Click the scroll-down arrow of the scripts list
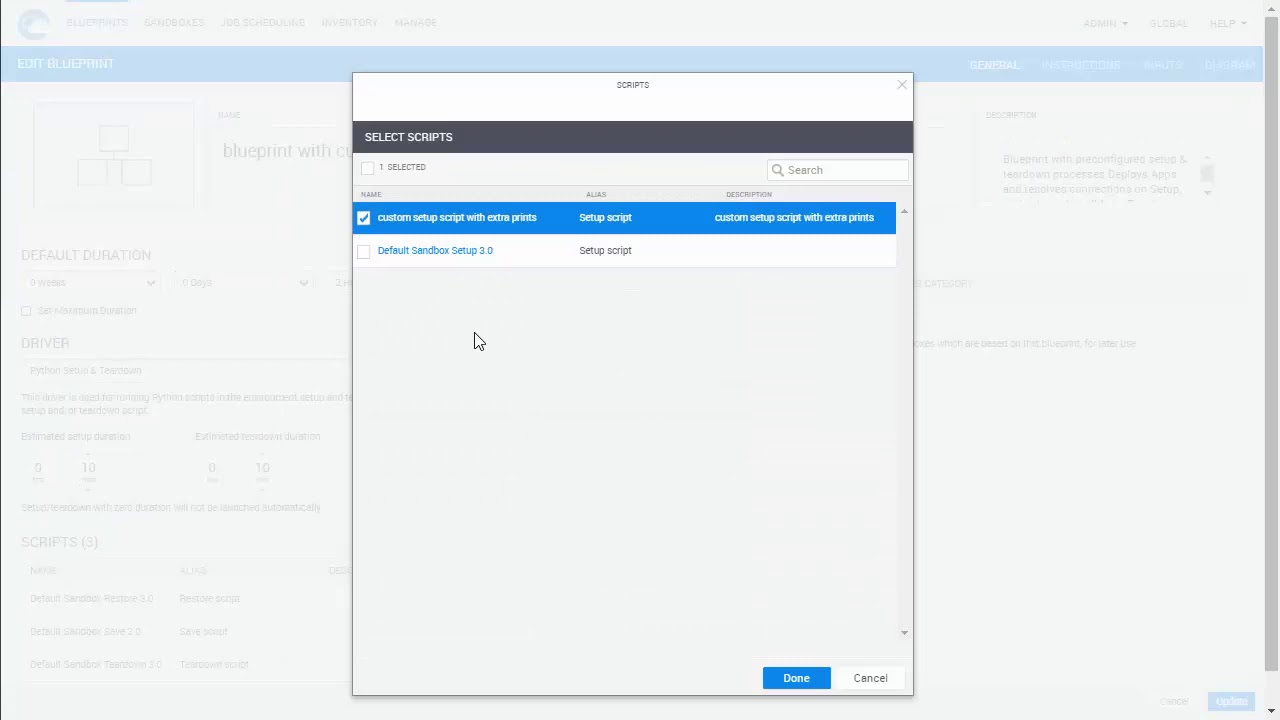Image resolution: width=1280 pixels, height=720 pixels. click(x=904, y=632)
